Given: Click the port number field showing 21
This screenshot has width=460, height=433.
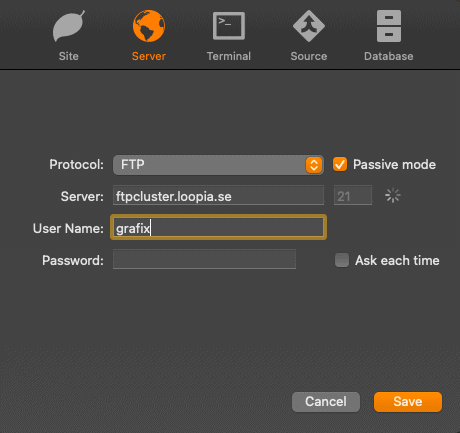Looking at the screenshot, I should [x=353, y=195].
